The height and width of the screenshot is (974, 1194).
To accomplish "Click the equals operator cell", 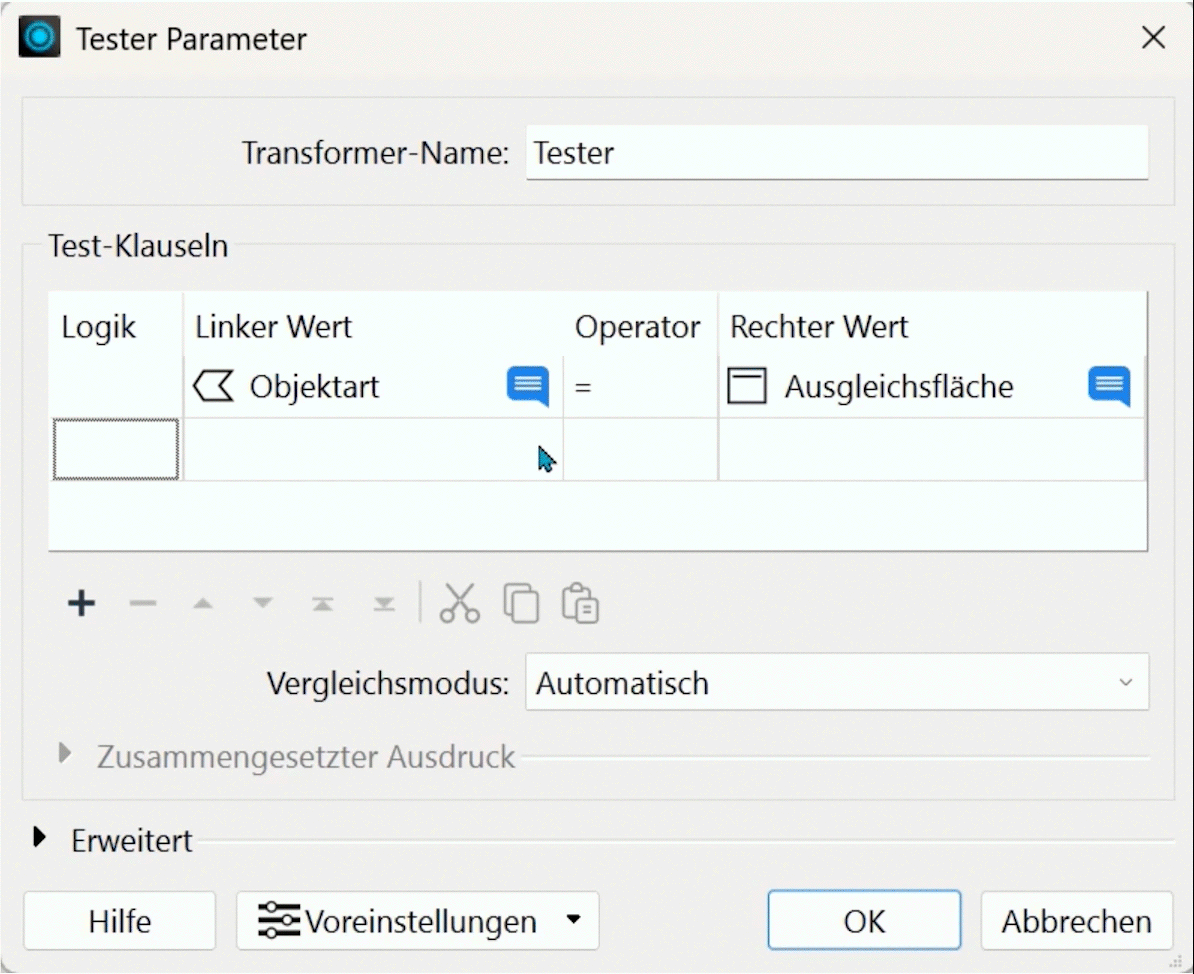I will [640, 386].
